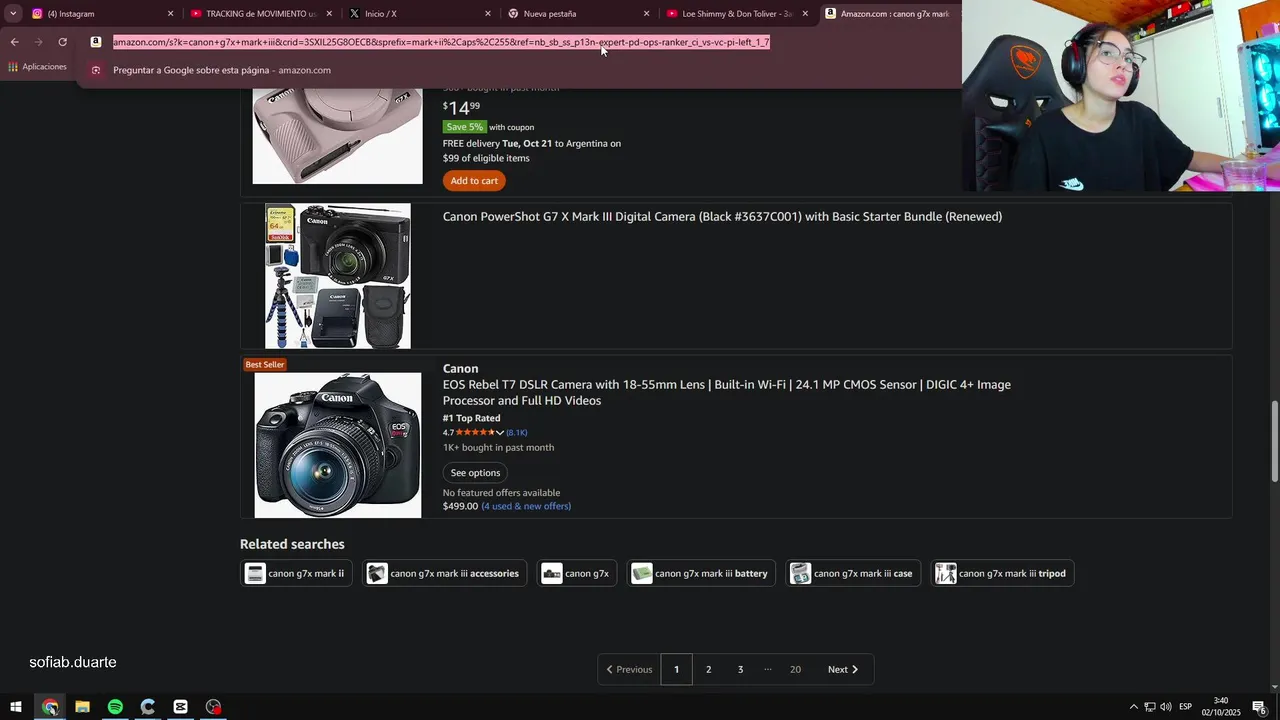Close the Nueva pestaña tab
The image size is (1280, 720).
pos(646,14)
